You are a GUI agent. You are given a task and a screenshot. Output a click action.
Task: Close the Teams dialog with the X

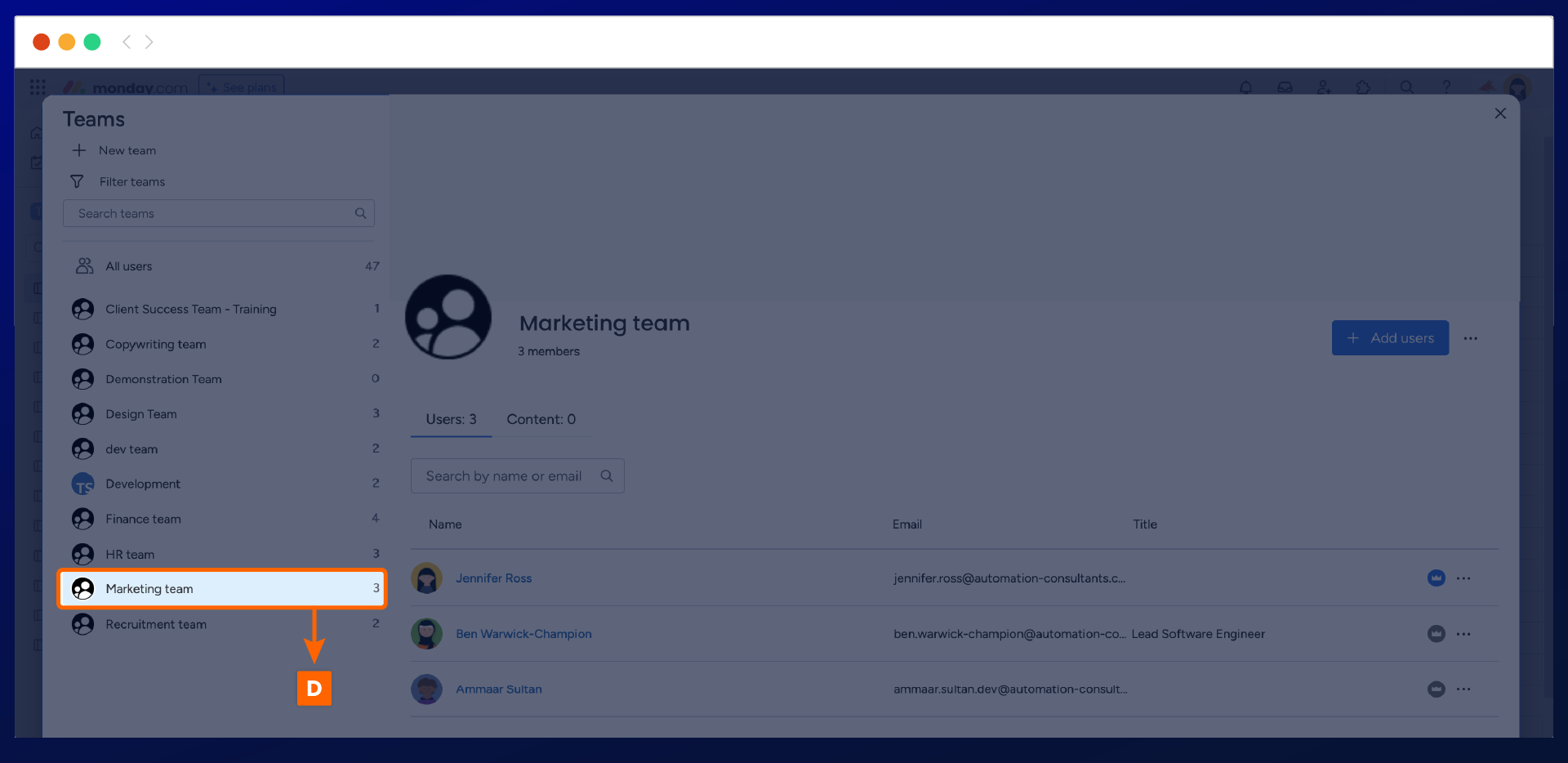click(1499, 114)
